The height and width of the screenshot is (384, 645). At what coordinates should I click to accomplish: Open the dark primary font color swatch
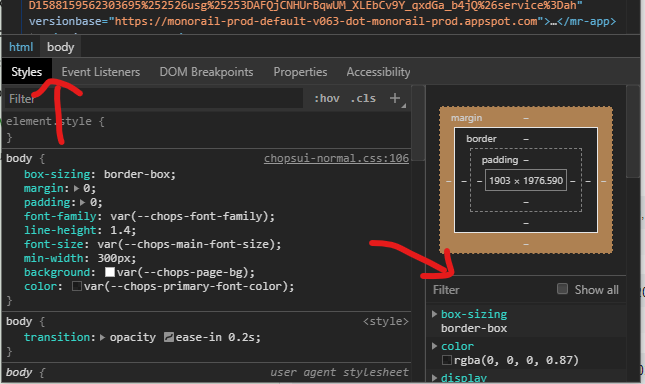(x=77, y=286)
